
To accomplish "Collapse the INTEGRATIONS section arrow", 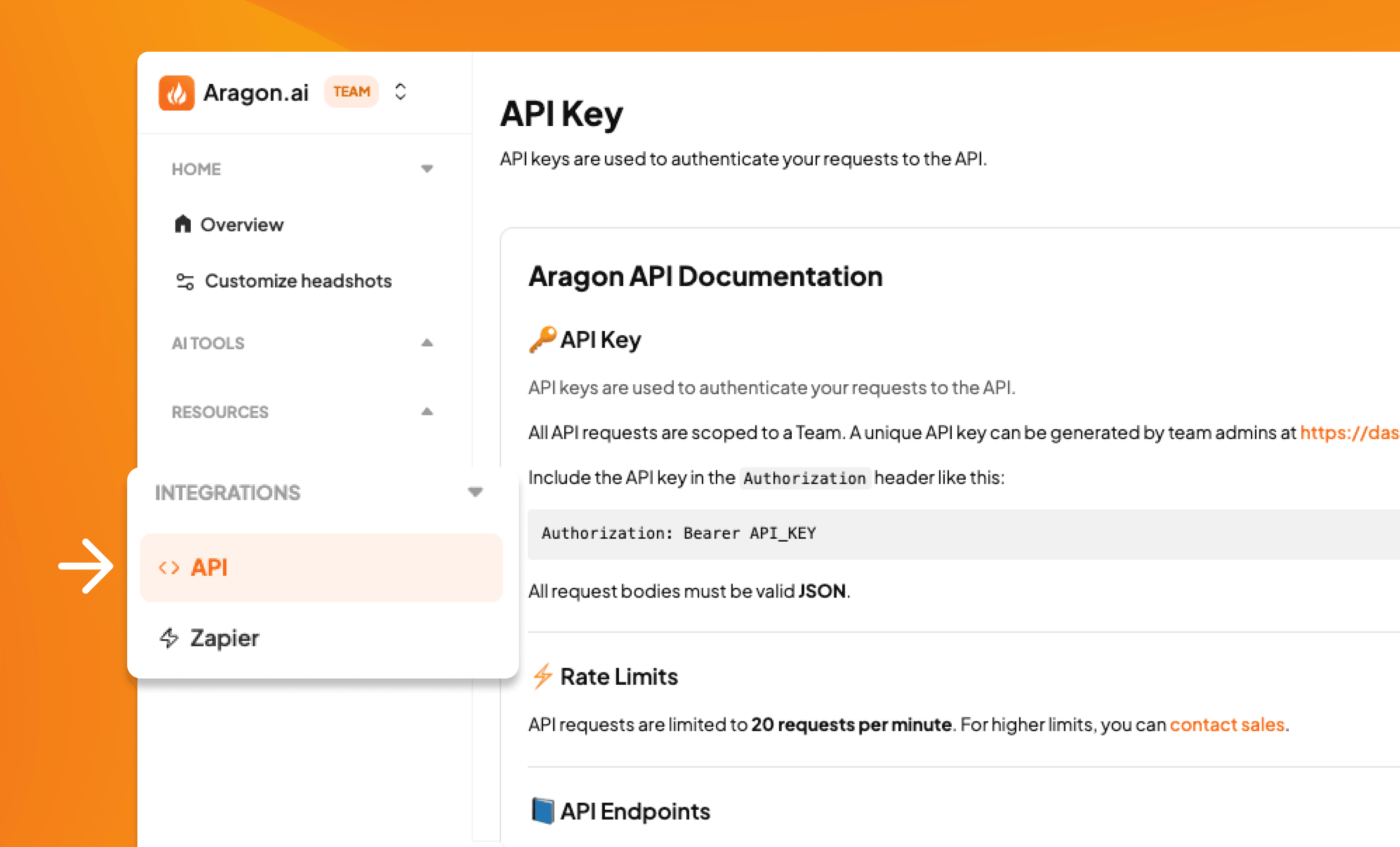I will coord(476,492).
